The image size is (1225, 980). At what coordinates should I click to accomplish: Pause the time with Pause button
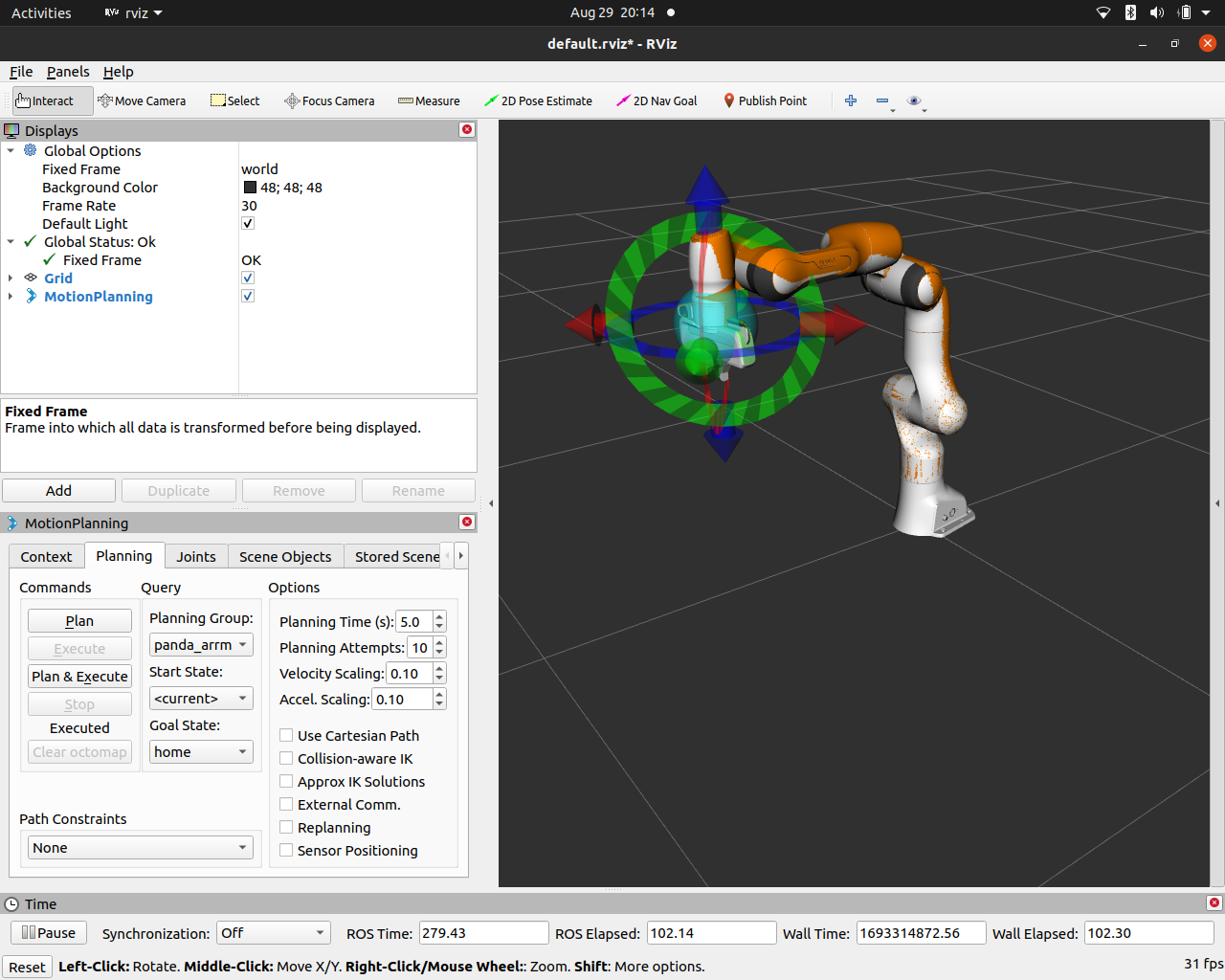48,933
